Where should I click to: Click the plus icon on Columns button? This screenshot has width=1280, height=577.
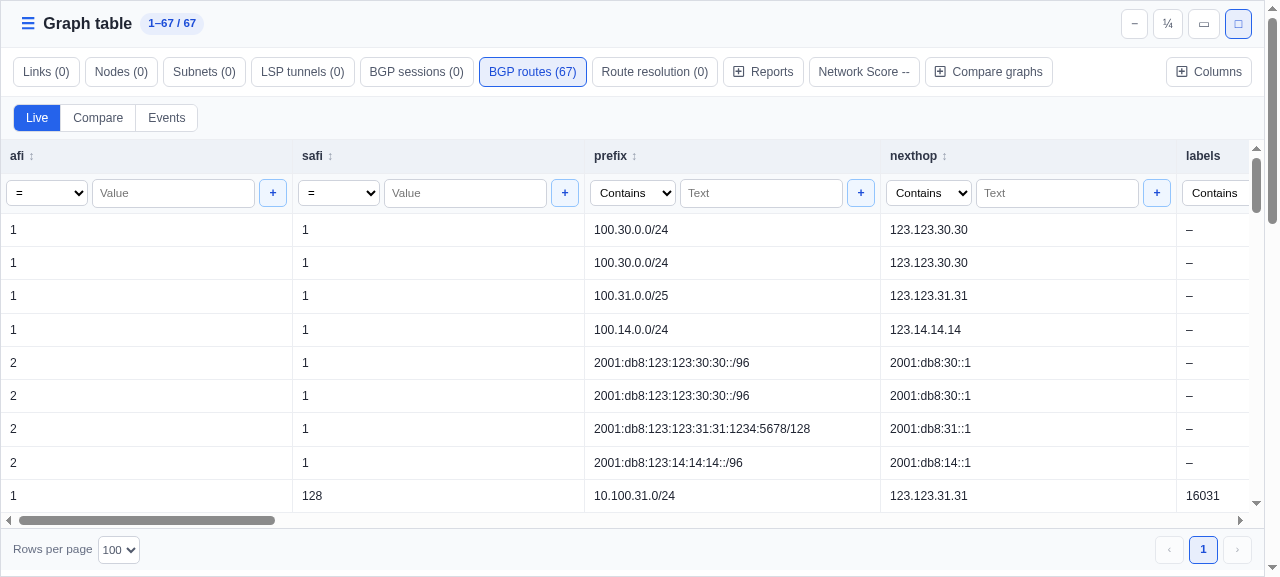(x=1182, y=72)
